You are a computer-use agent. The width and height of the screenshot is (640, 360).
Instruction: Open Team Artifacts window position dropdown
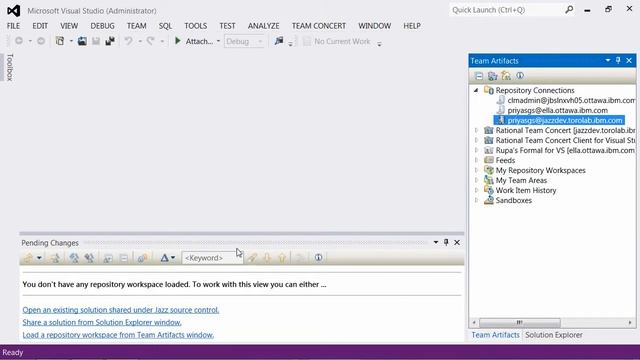(x=608, y=60)
